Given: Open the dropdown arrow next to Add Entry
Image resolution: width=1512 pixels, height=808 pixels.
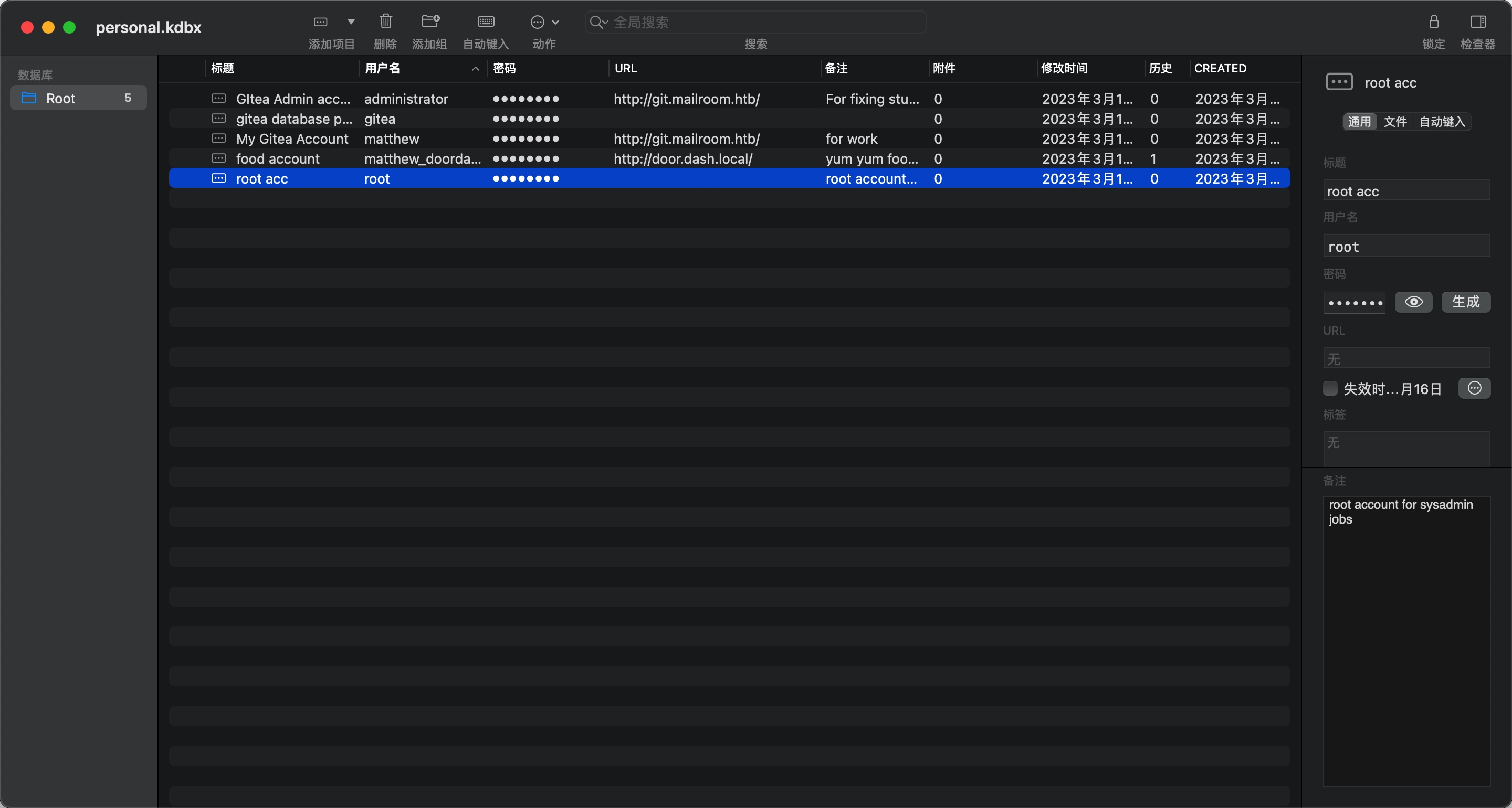Looking at the screenshot, I should tap(351, 22).
